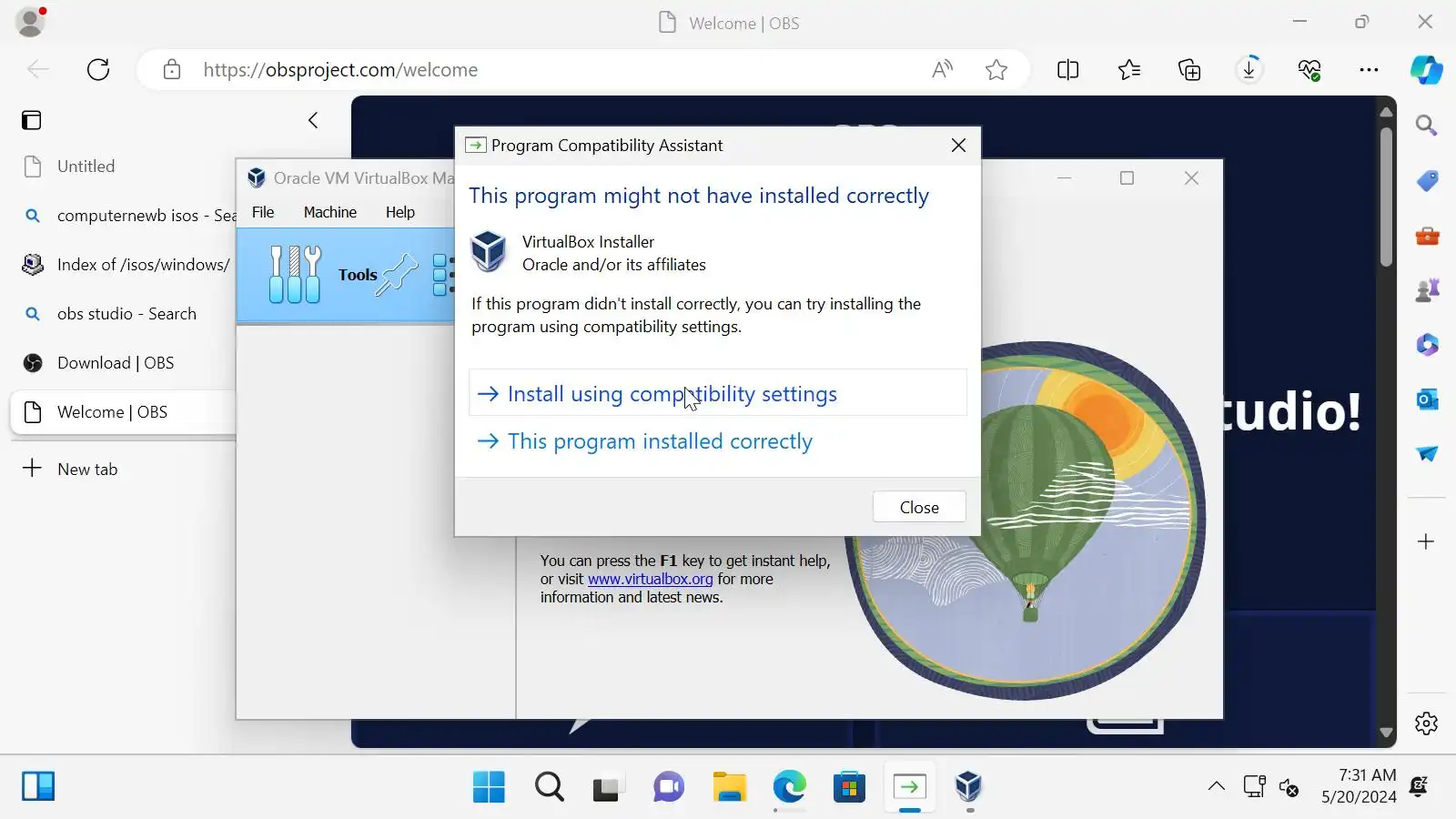Click Program Compatibility Assistant taskbar icon
1456x819 pixels.
pyautogui.click(x=909, y=786)
